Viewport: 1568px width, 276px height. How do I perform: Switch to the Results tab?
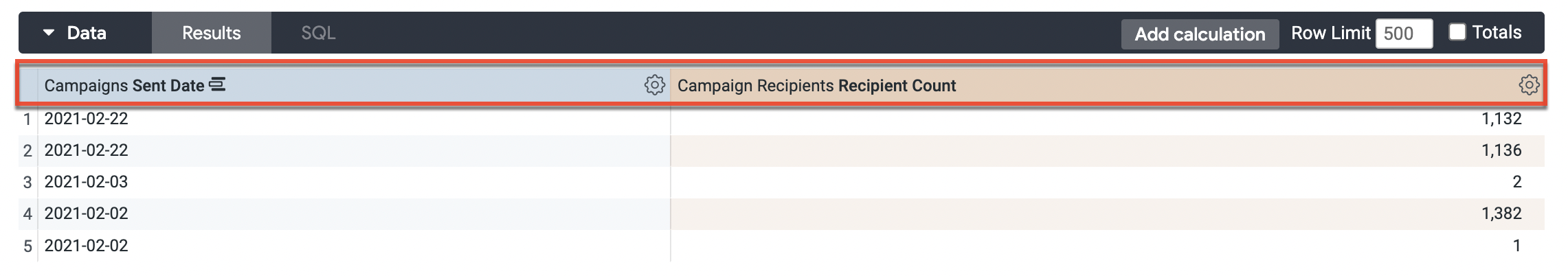(211, 33)
